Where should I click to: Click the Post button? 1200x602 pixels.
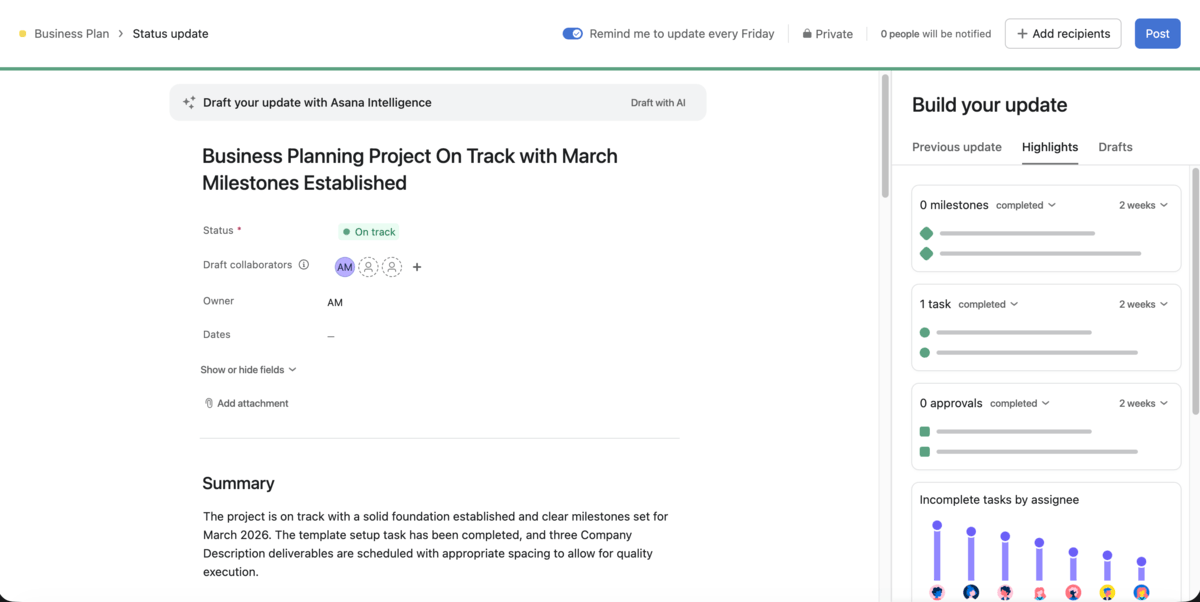[x=1157, y=33]
